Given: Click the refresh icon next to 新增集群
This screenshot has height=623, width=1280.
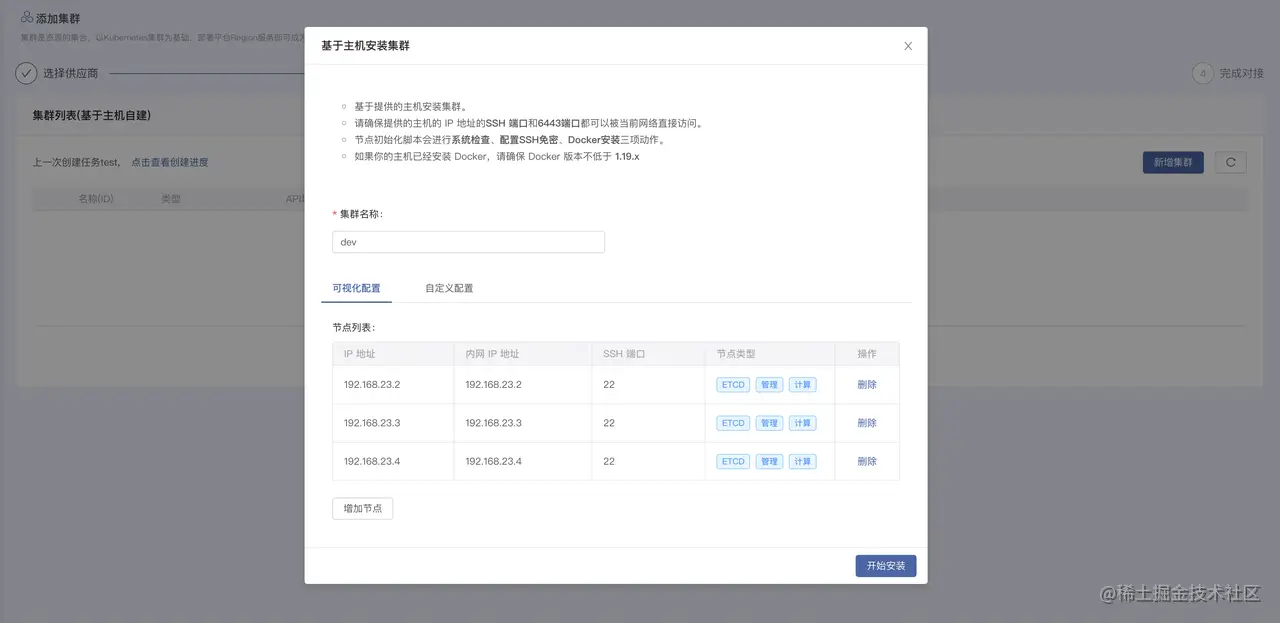Looking at the screenshot, I should click(1230, 162).
